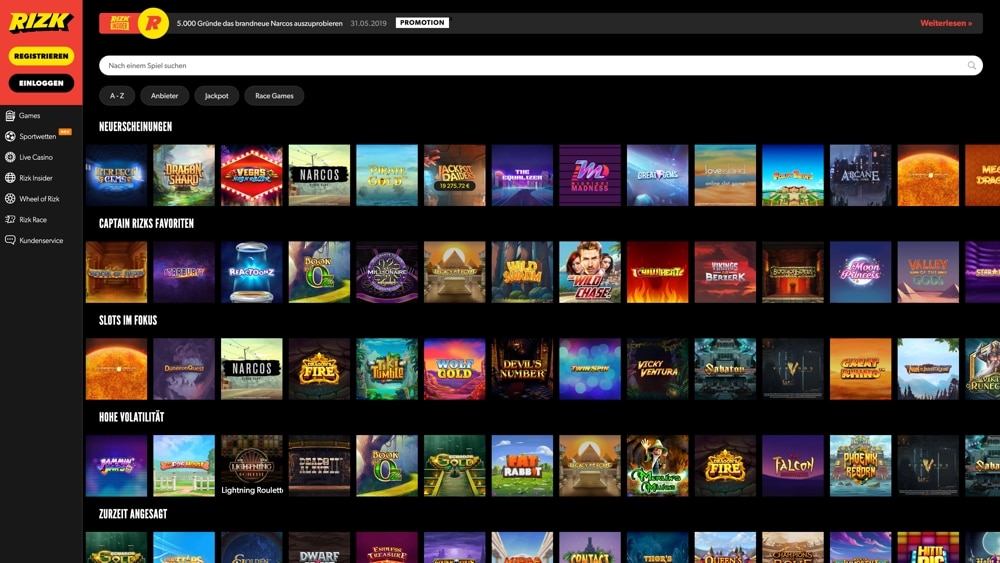Open Moon Princess game tile
The width and height of the screenshot is (1000, 563).
click(x=860, y=272)
